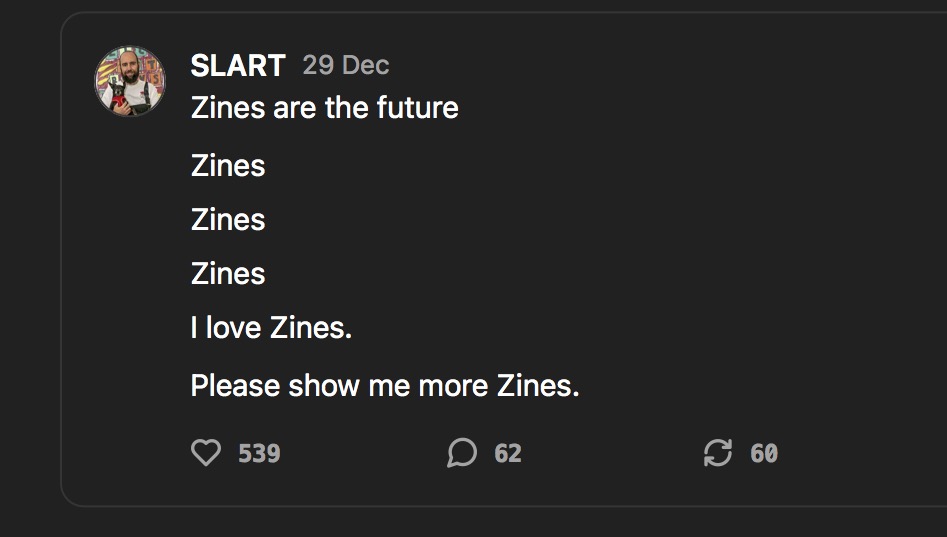The height and width of the screenshot is (537, 947).
Task: Click the 62 comments count
Action: pos(508,454)
